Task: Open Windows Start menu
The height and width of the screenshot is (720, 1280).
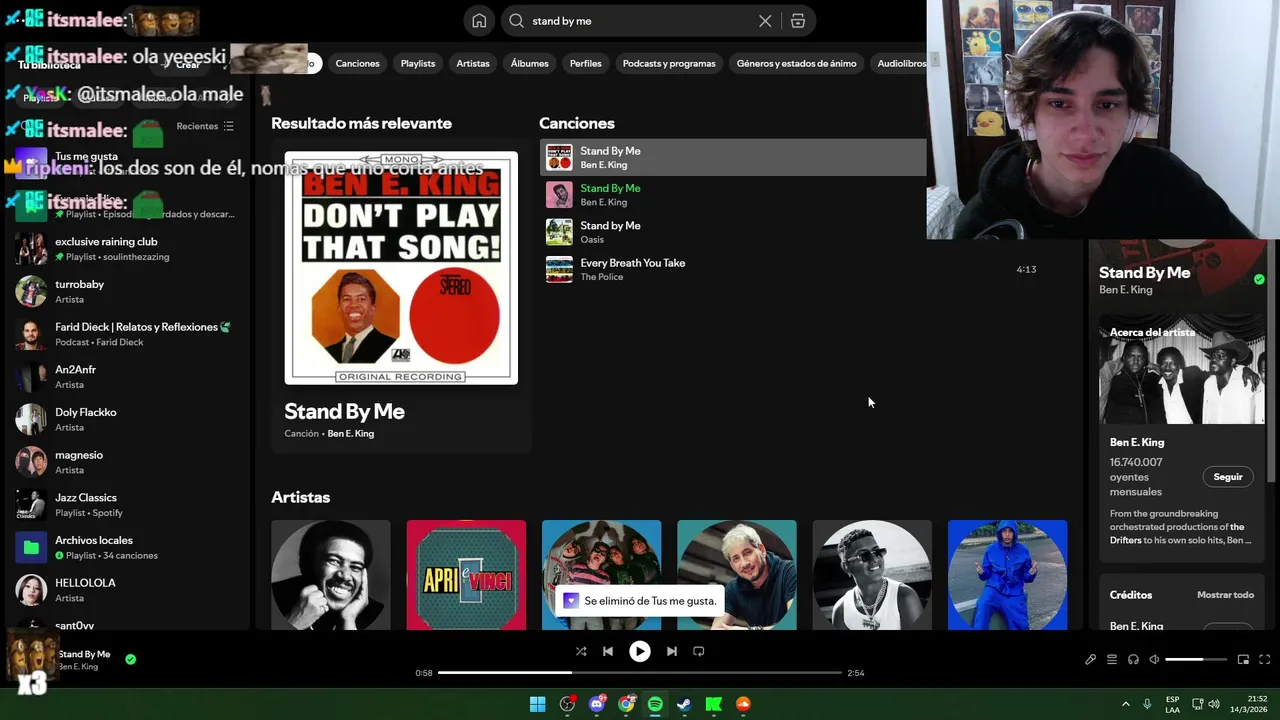Action: coord(537,704)
